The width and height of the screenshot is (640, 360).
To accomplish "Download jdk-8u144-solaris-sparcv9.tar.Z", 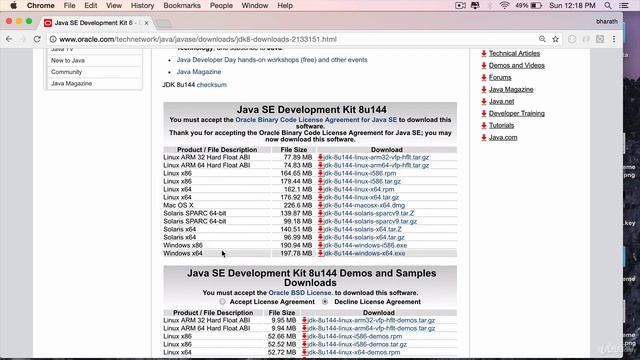I will click(369, 213).
